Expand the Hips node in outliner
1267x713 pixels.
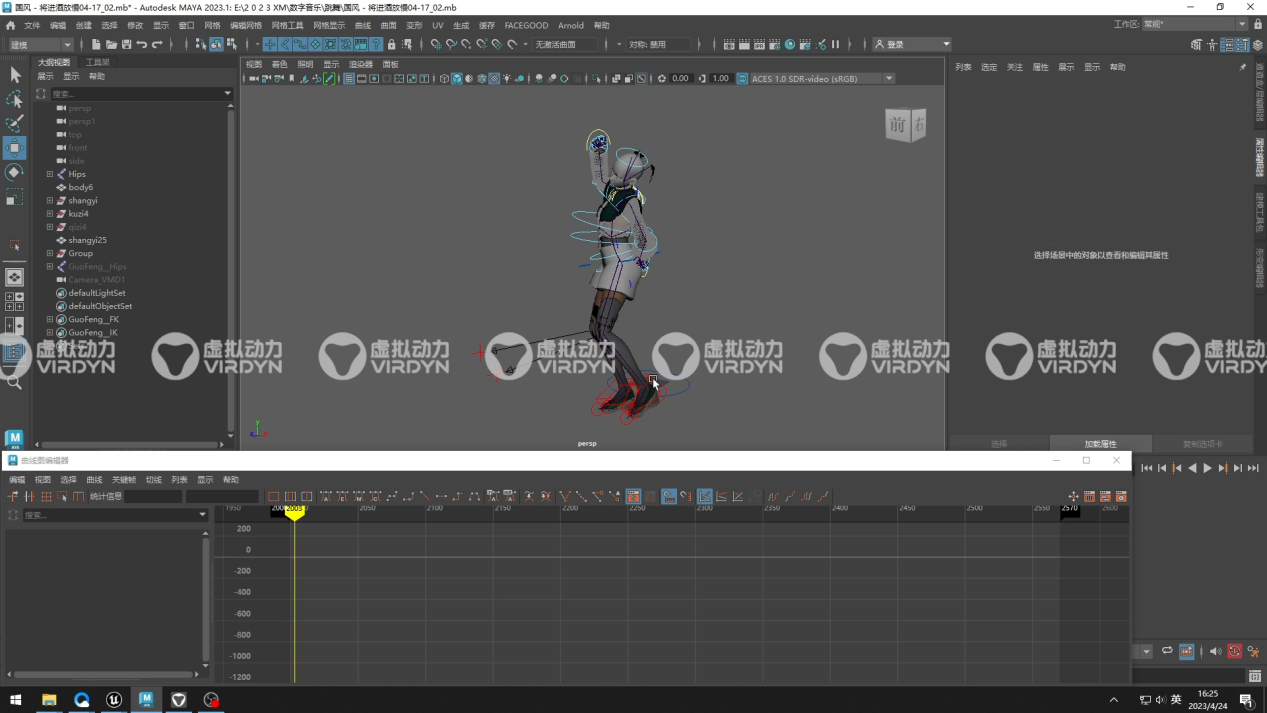[x=50, y=174]
